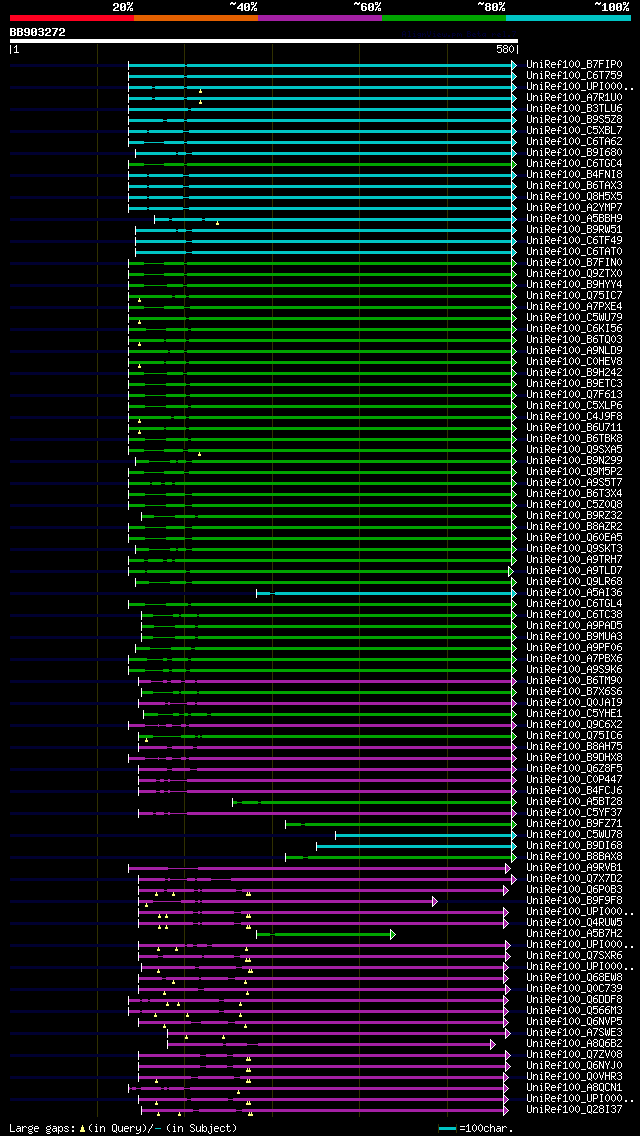640x1136 pixels.
Task: Select UniRef100_A9NLD9 hit name
Action: click(x=574, y=351)
